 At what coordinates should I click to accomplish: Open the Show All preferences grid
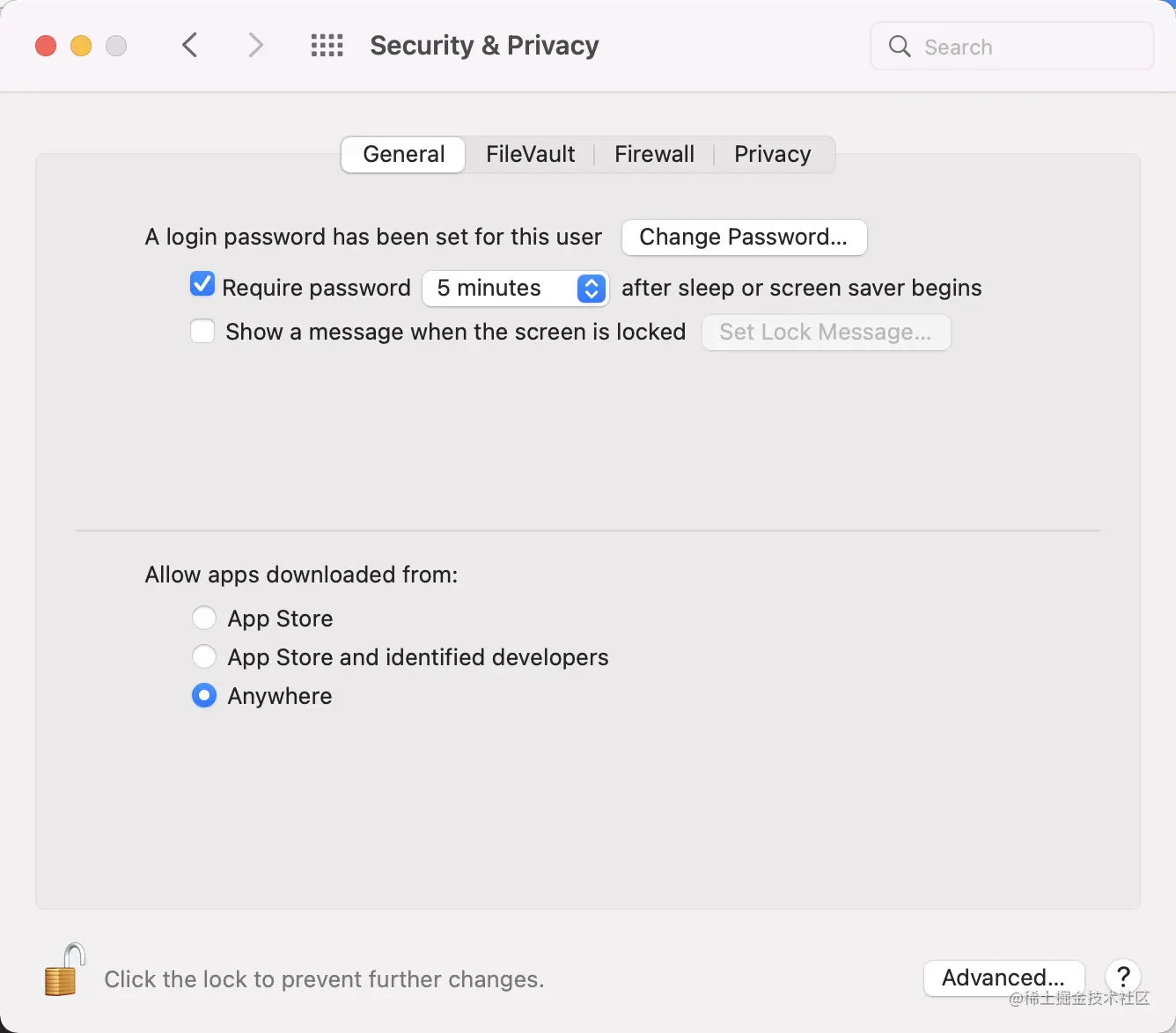click(x=327, y=46)
